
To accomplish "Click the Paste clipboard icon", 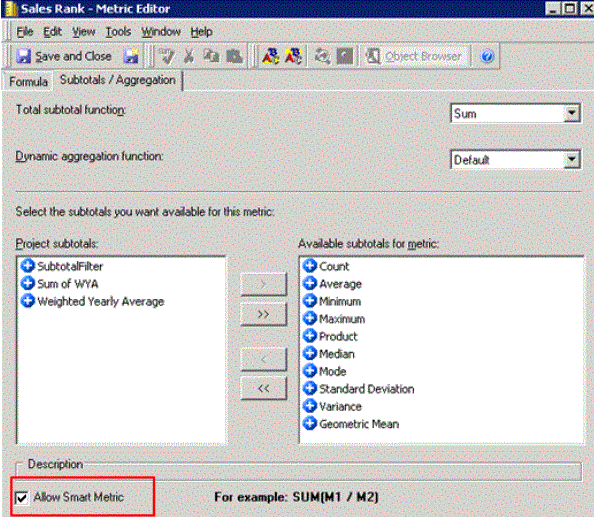I will [x=234, y=56].
